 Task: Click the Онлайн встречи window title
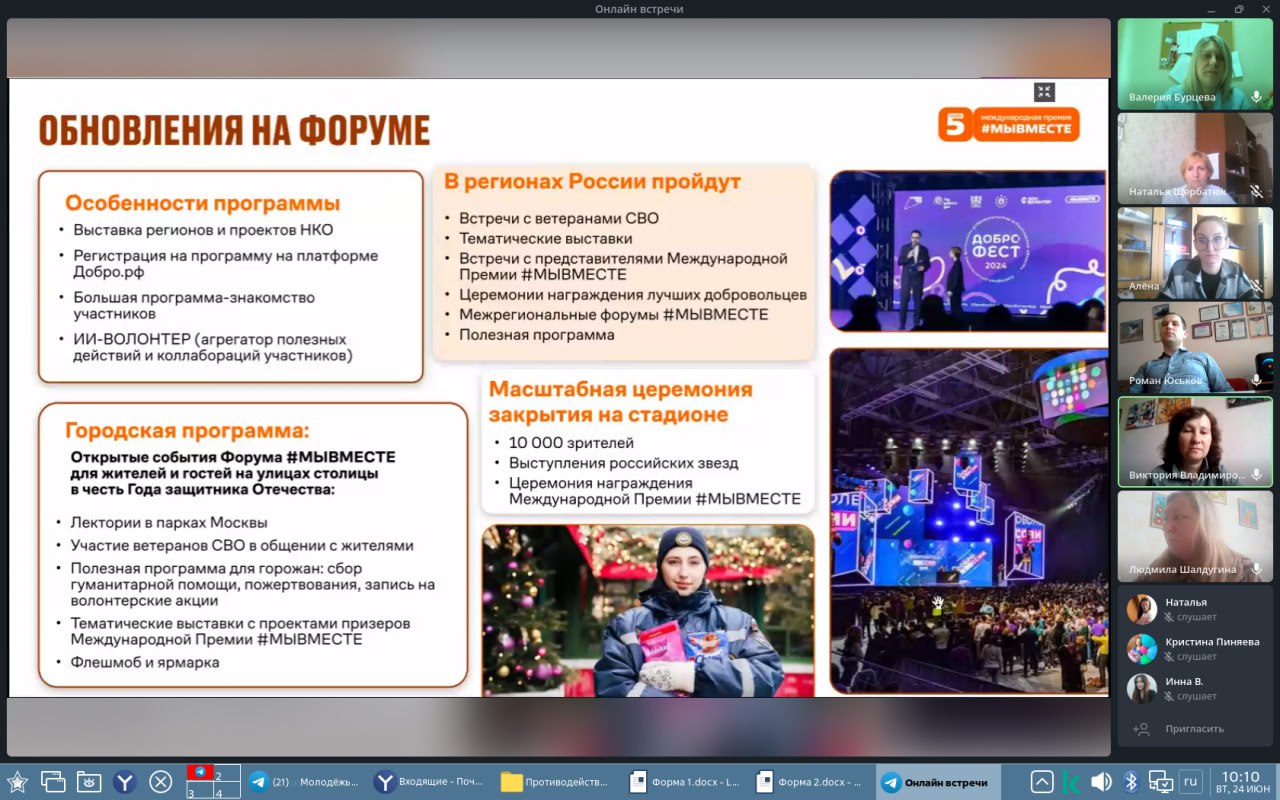click(639, 9)
